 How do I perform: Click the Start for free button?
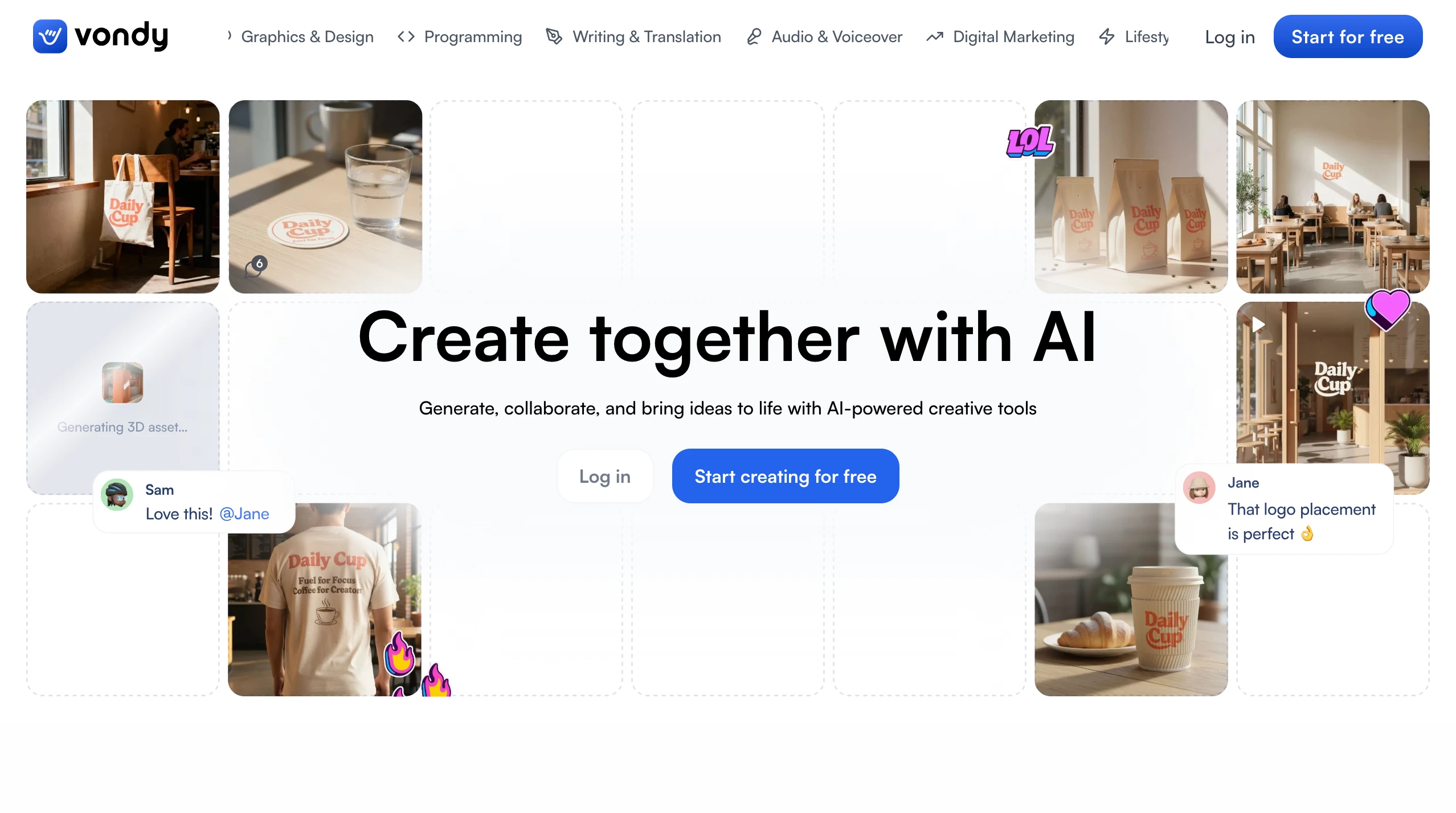pos(1348,37)
